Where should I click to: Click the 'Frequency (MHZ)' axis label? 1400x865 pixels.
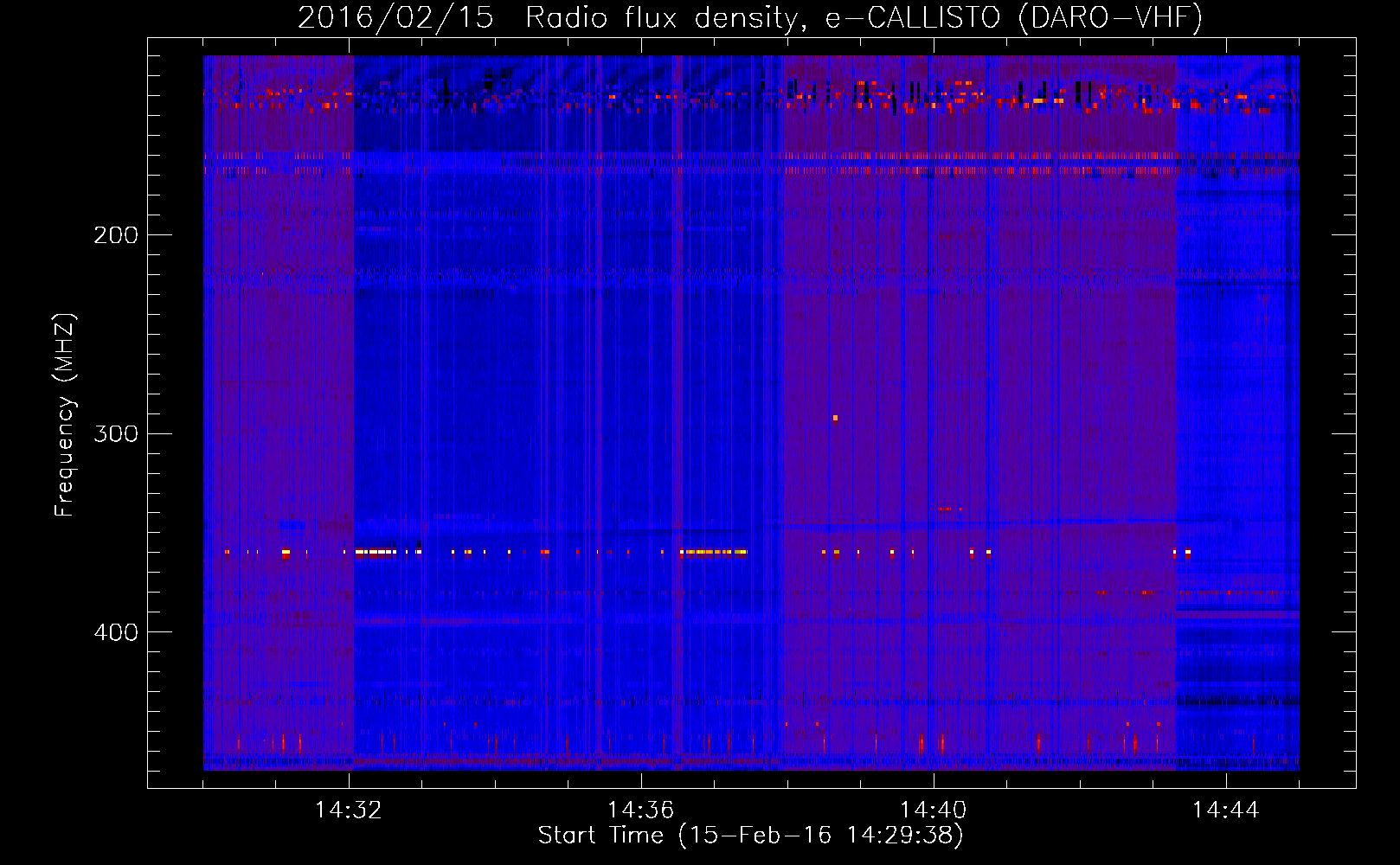tap(66, 415)
